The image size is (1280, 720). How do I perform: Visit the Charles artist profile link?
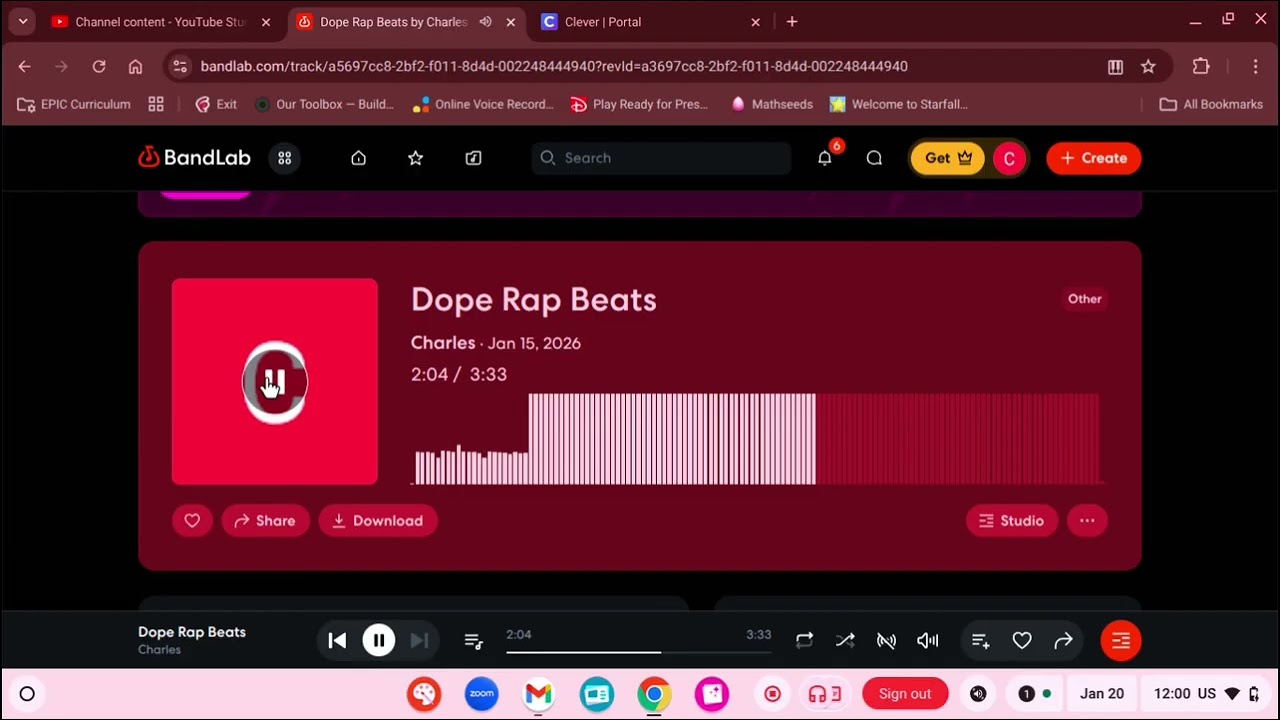coord(443,343)
